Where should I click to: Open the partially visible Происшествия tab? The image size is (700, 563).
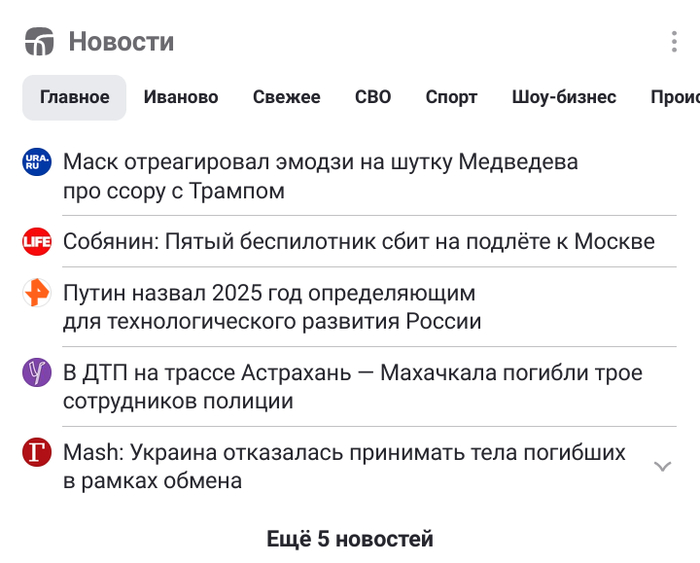coord(675,97)
